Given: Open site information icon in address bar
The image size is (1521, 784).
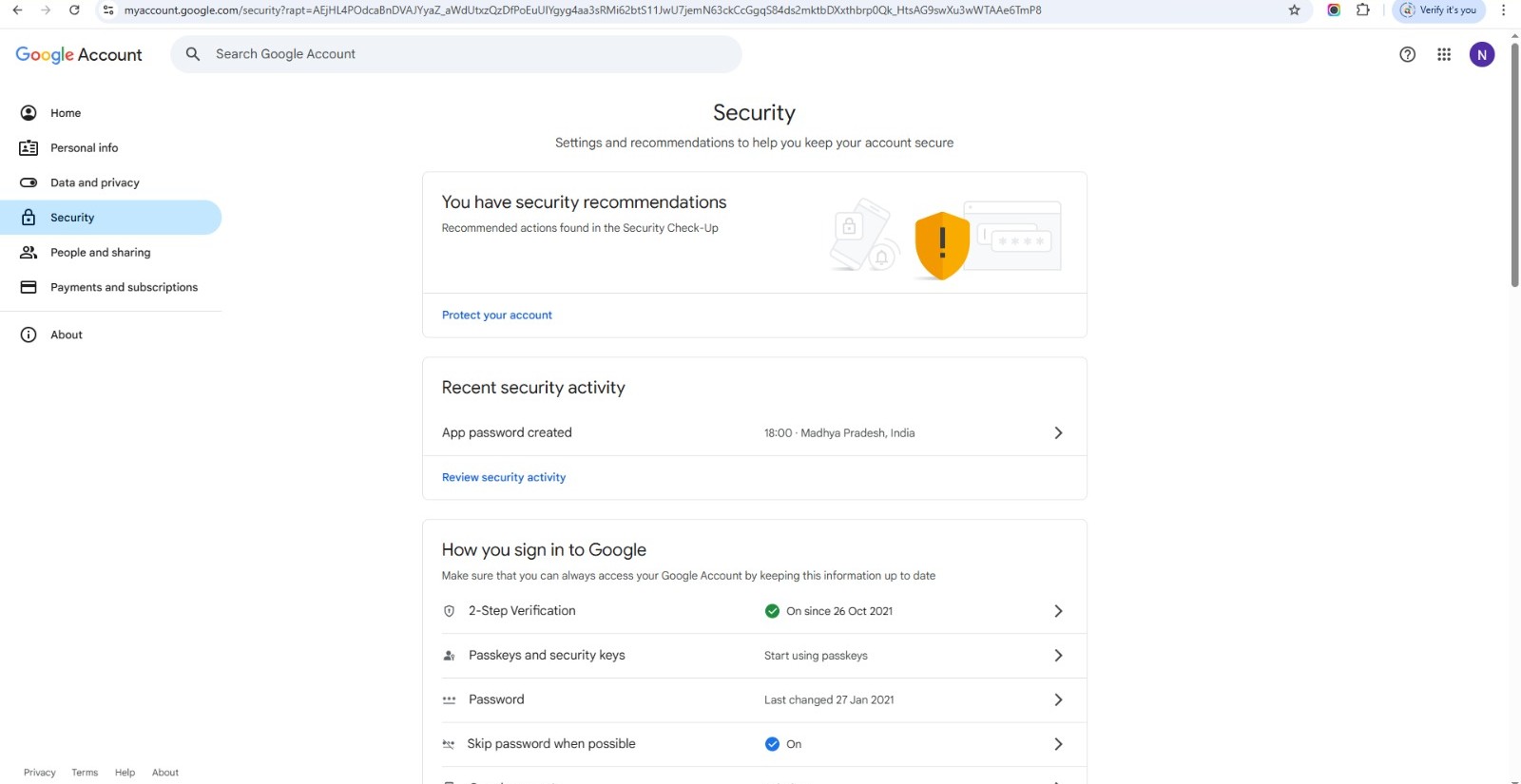Looking at the screenshot, I should [108, 10].
